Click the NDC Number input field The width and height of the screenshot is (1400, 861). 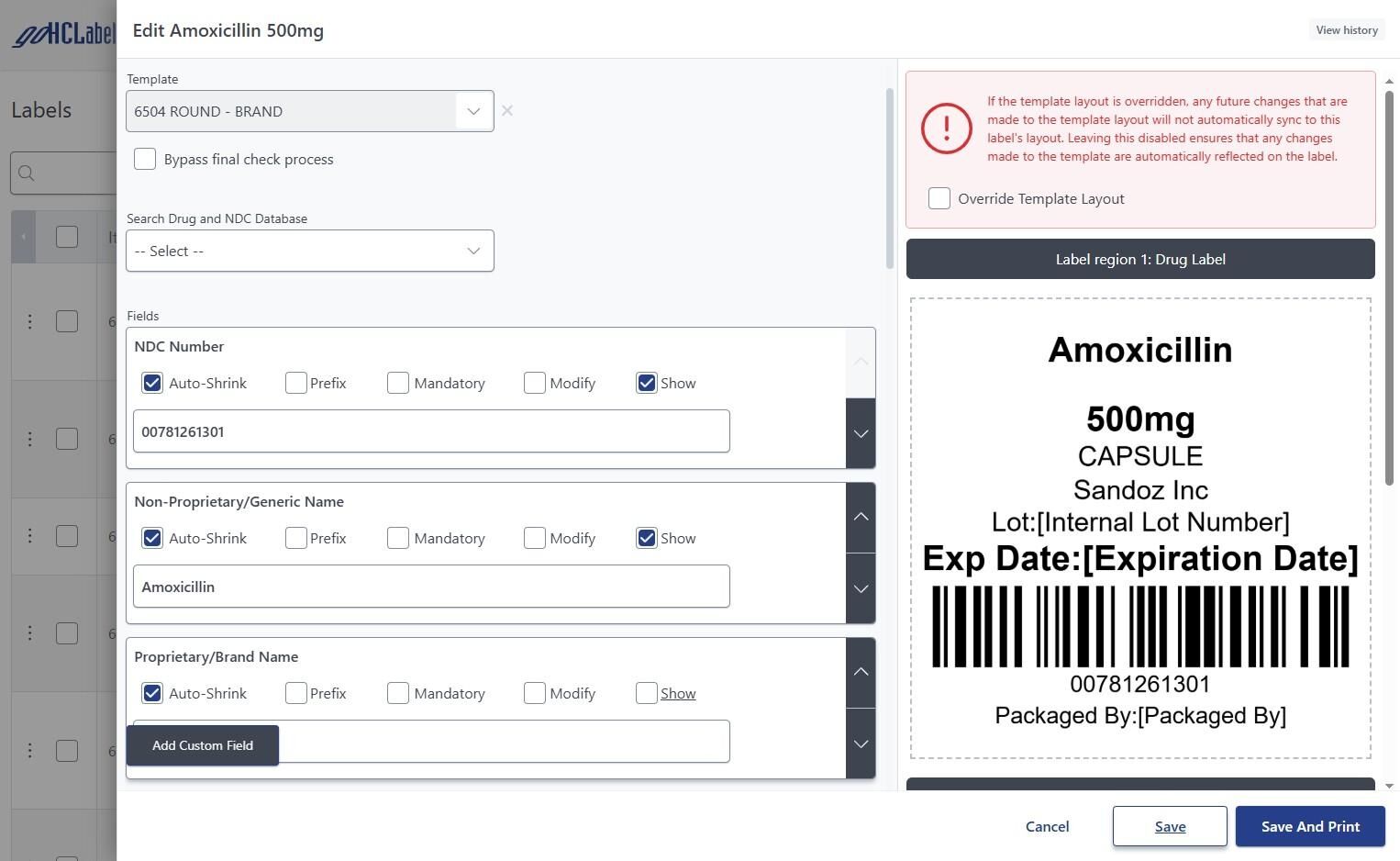click(x=431, y=431)
